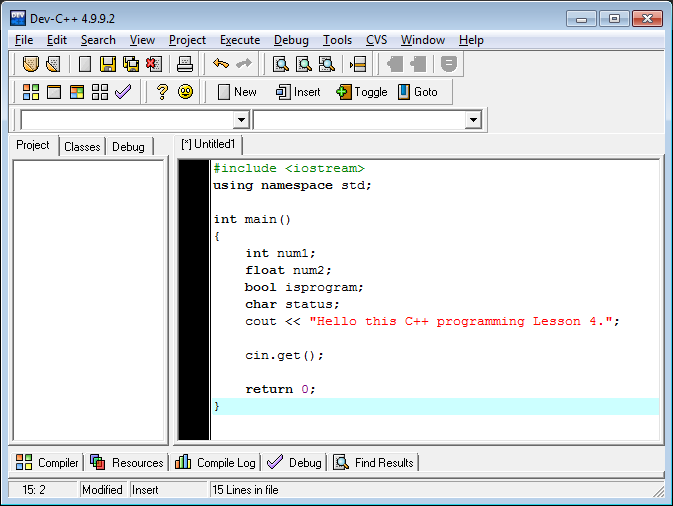The width and height of the screenshot is (673, 506).
Task: Click the Search Again third magnifier icon
Action: pos(327,64)
